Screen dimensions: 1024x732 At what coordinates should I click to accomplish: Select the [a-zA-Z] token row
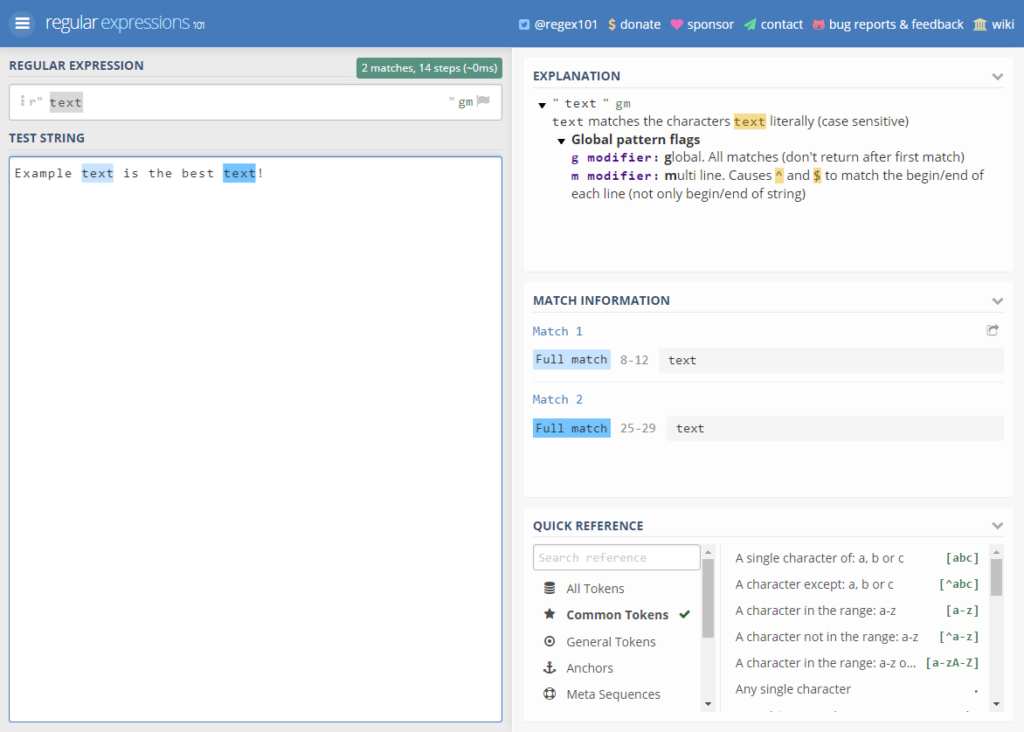[857, 662]
